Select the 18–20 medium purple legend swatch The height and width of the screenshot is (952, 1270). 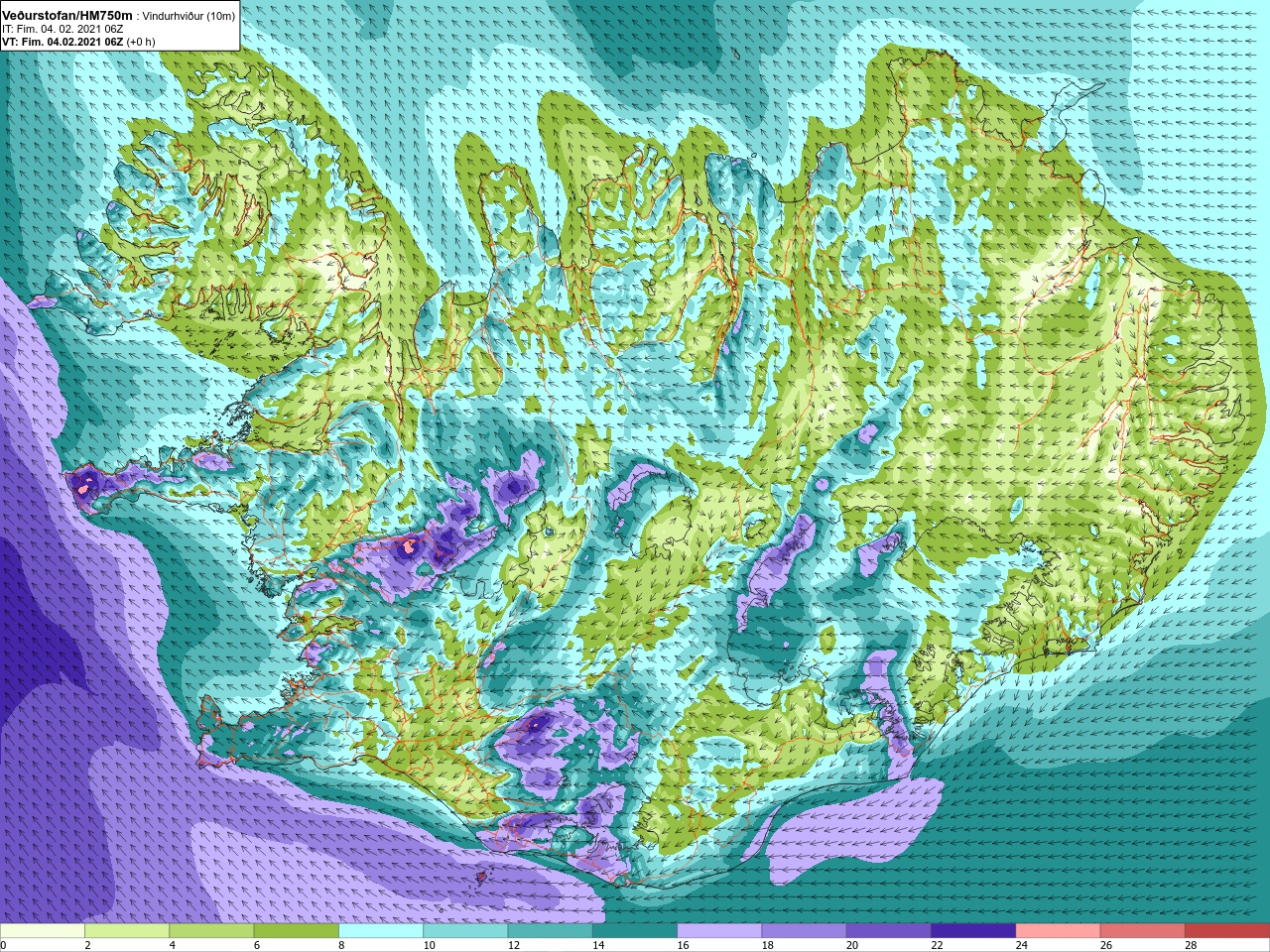point(804,931)
